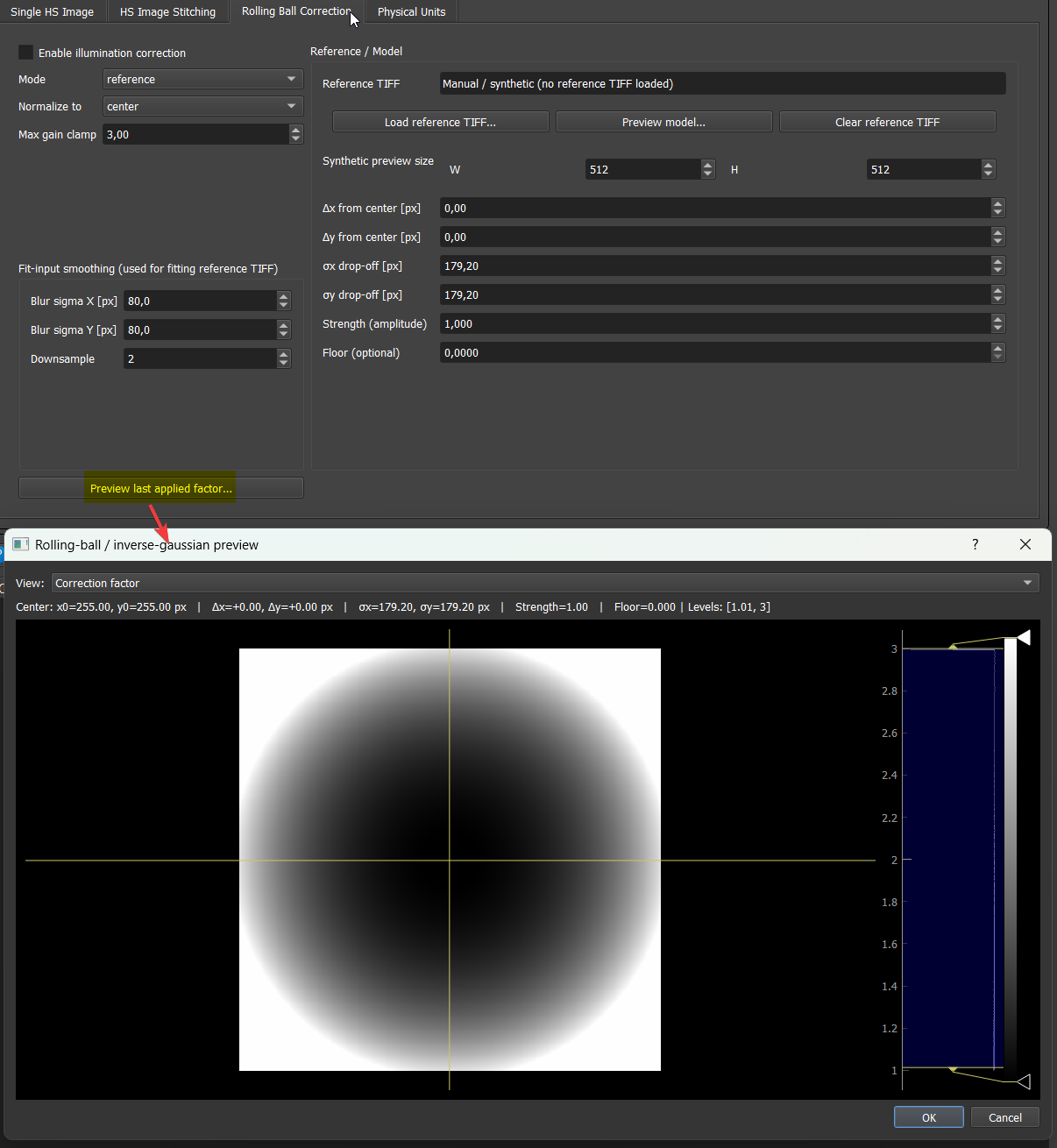
Task: Click Δy from center field
Action: click(715, 237)
